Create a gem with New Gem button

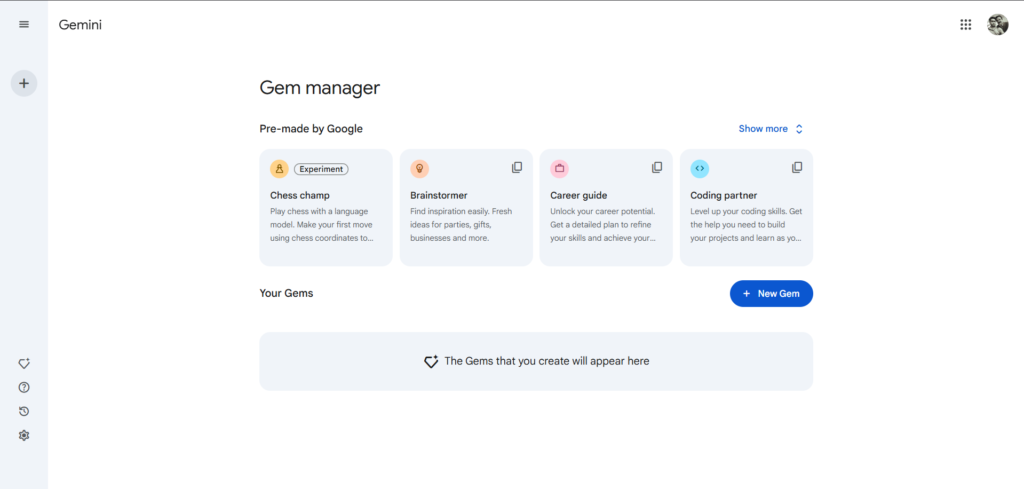(771, 294)
